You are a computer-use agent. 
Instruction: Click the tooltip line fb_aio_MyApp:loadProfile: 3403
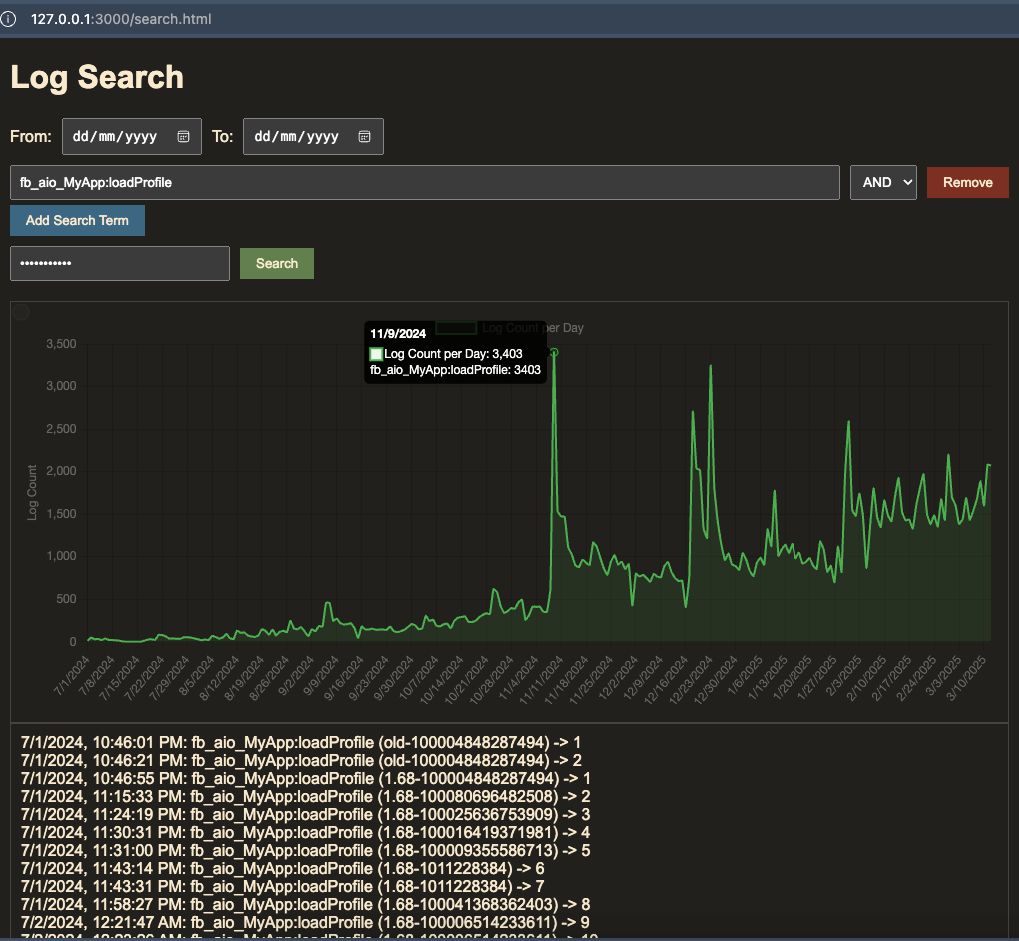click(455, 370)
